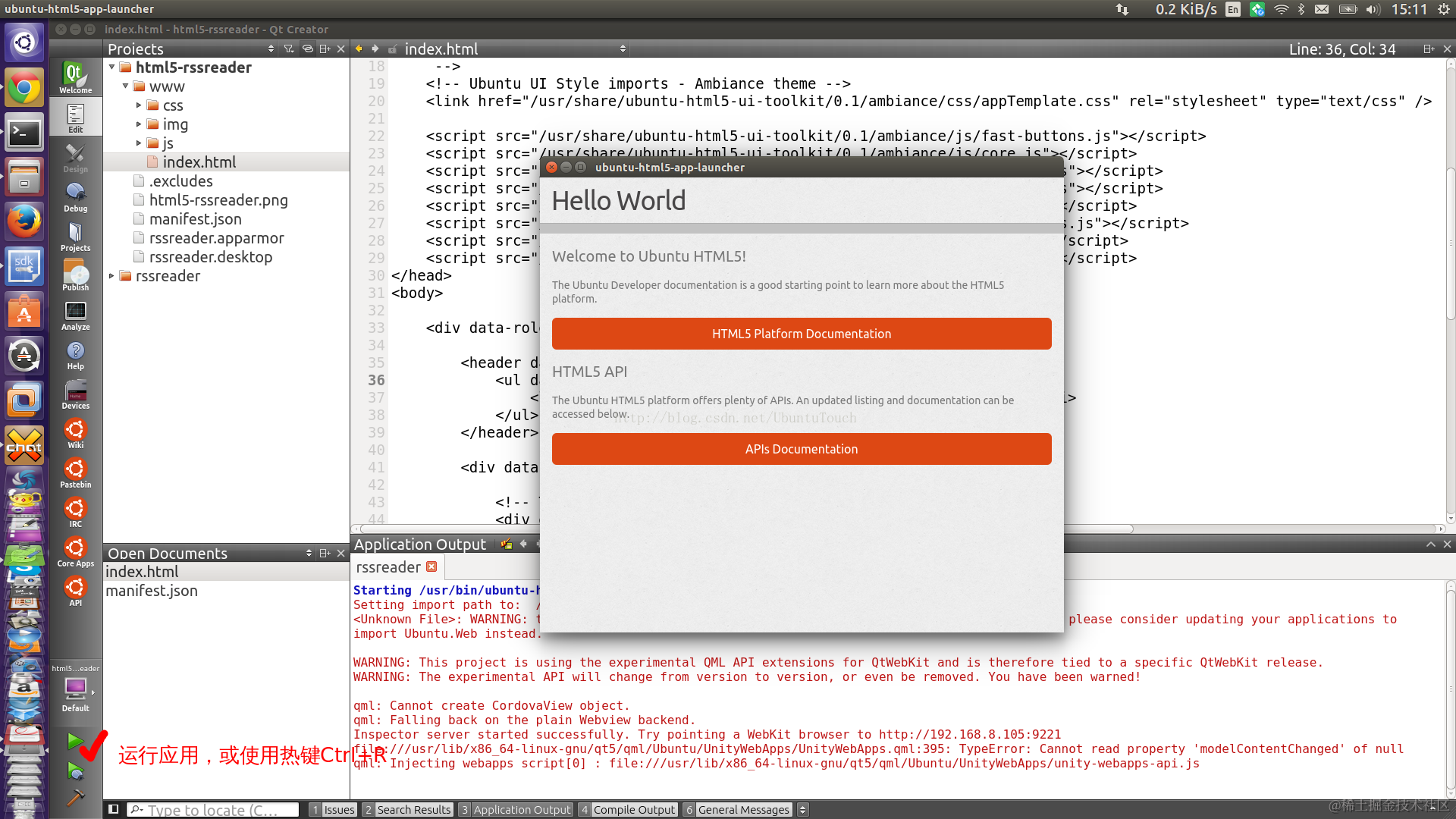Open the Issues output pane

coord(333,809)
